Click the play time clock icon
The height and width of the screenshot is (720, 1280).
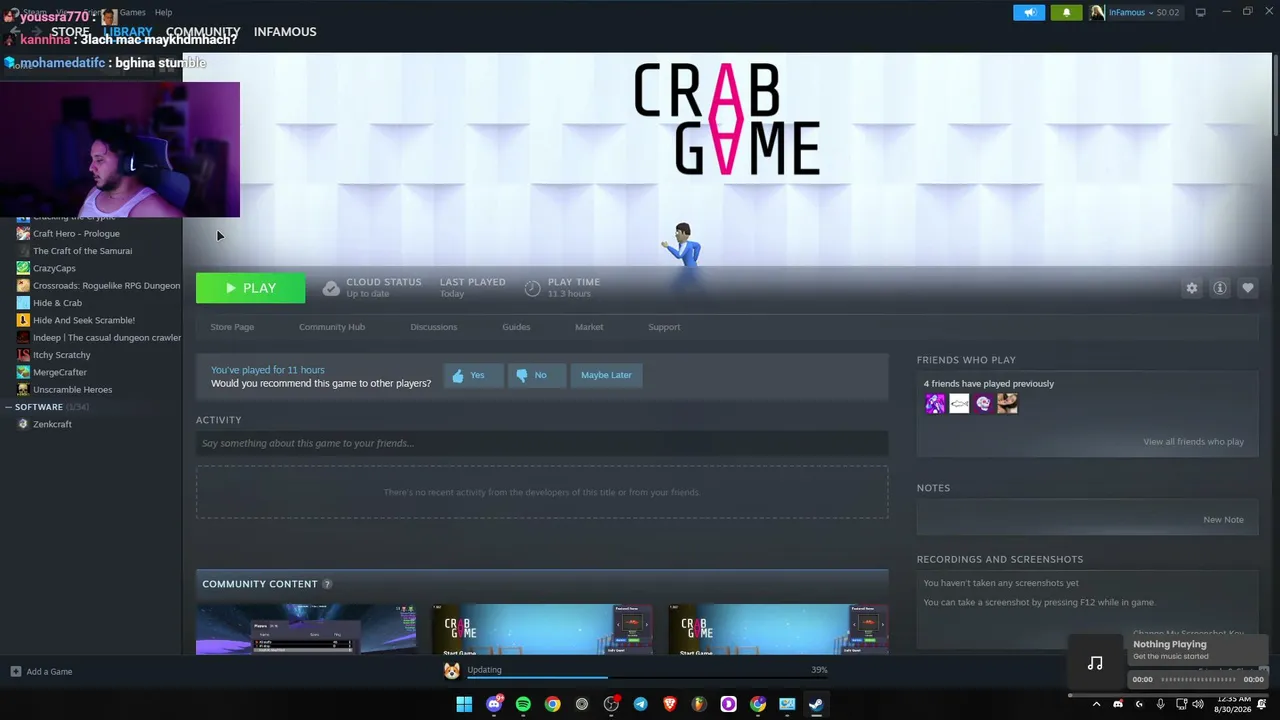tap(532, 288)
